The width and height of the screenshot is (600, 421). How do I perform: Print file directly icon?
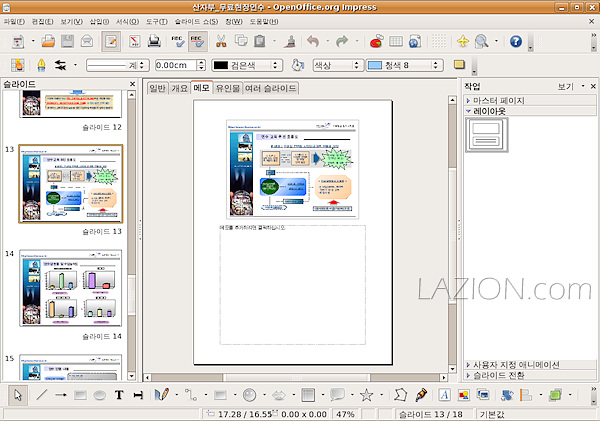(x=154, y=41)
